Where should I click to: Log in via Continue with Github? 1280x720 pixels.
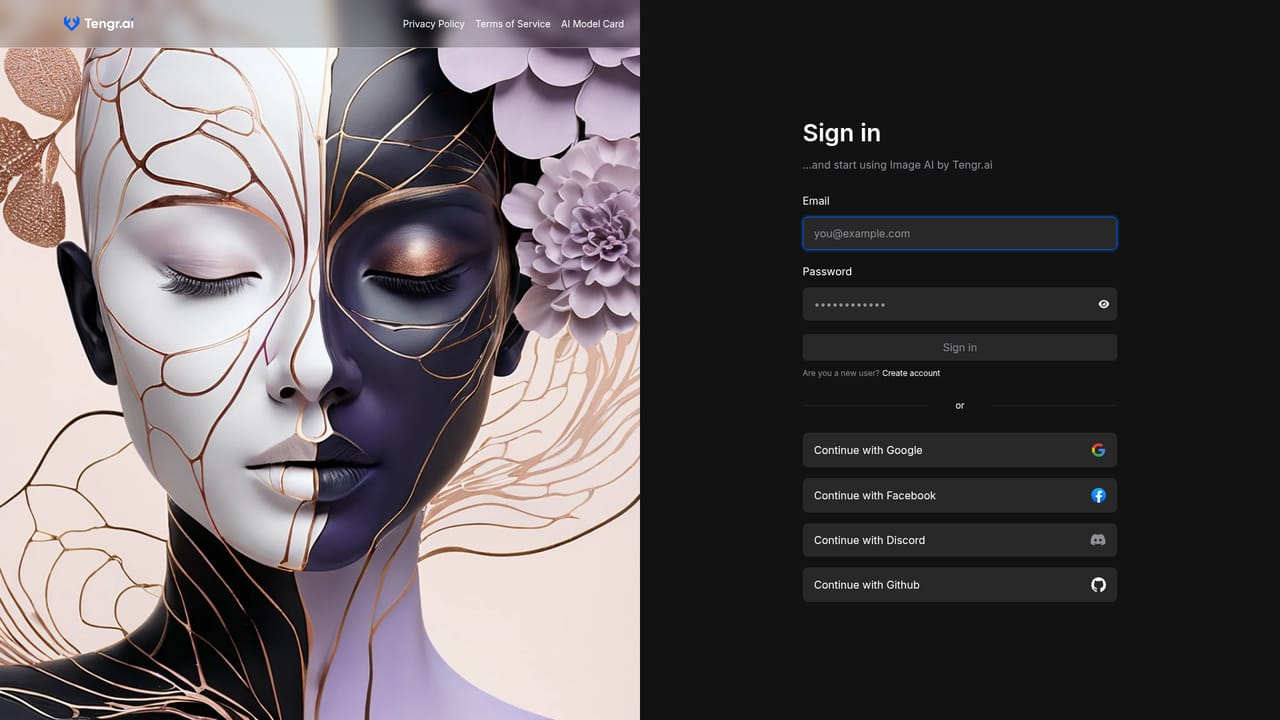[960, 585]
